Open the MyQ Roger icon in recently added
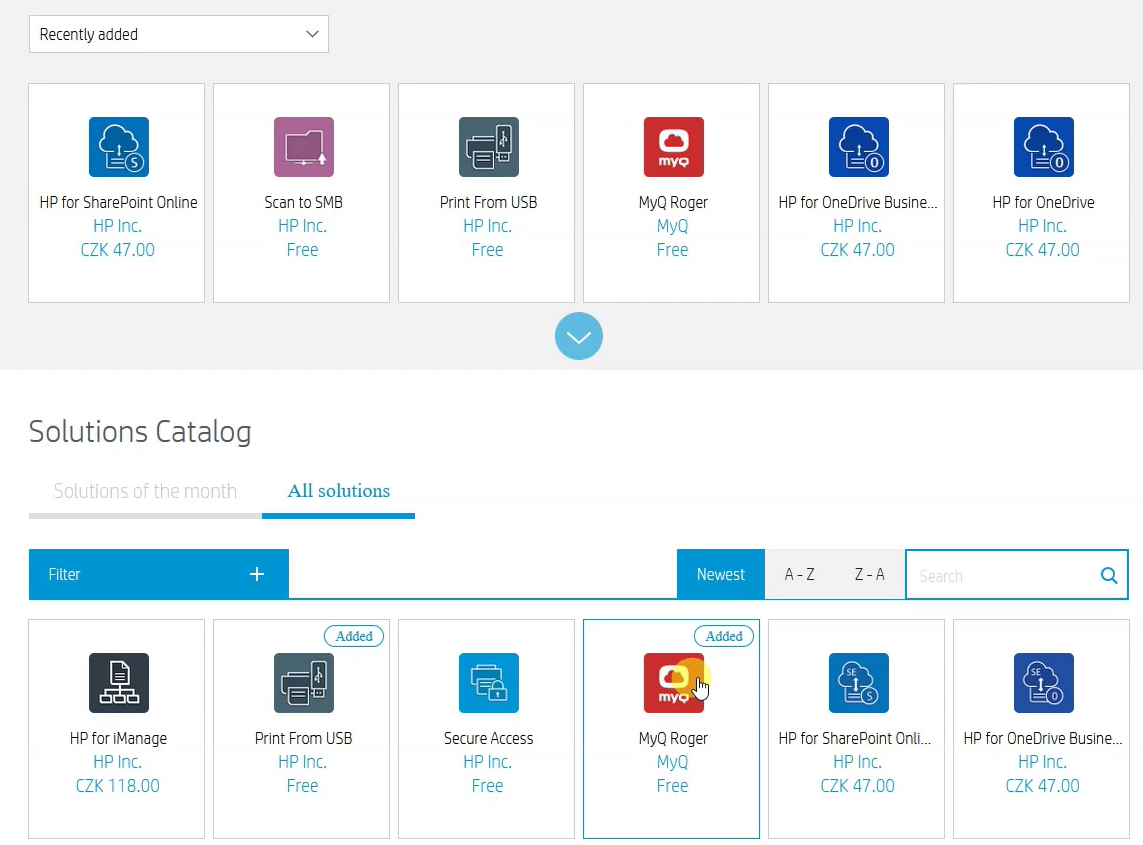The width and height of the screenshot is (1143, 845). pos(671,146)
